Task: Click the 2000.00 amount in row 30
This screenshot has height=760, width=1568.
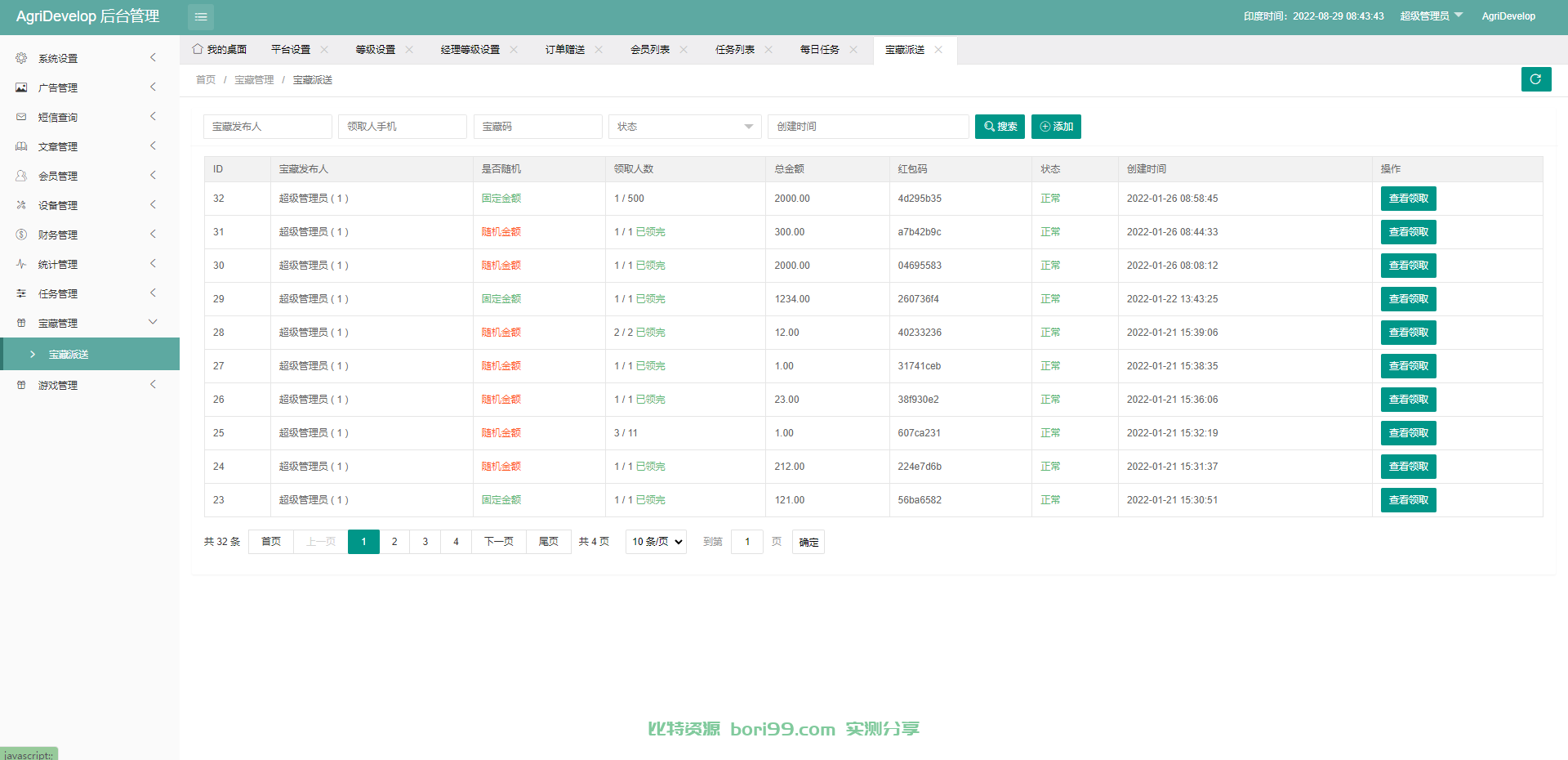Action: coord(792,266)
